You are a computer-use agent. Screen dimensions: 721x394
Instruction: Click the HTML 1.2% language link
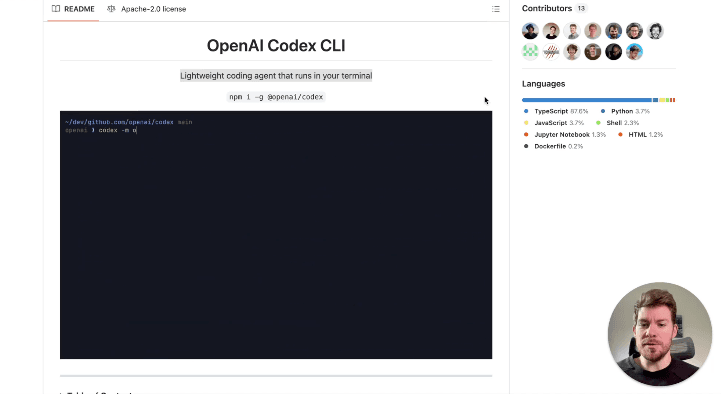tap(641, 135)
